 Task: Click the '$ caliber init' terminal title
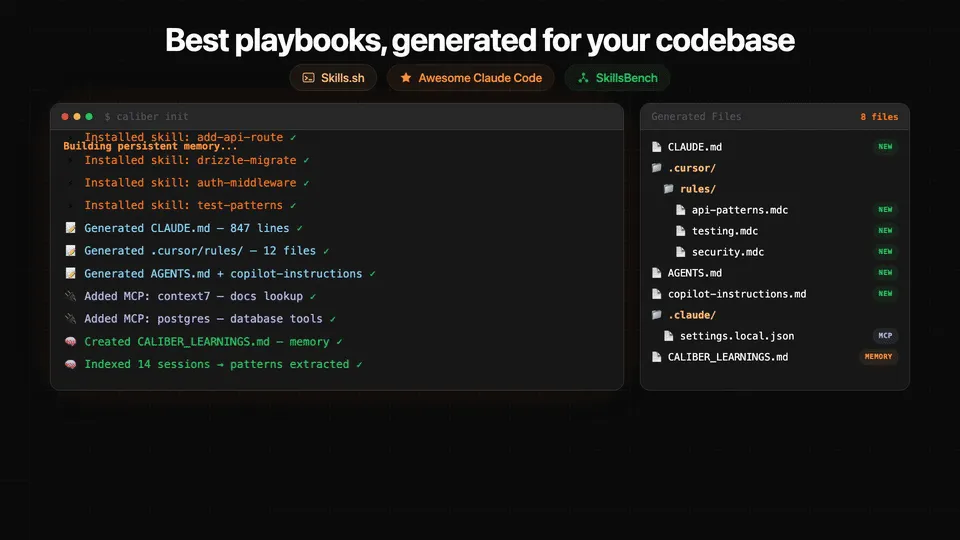[x=146, y=116]
